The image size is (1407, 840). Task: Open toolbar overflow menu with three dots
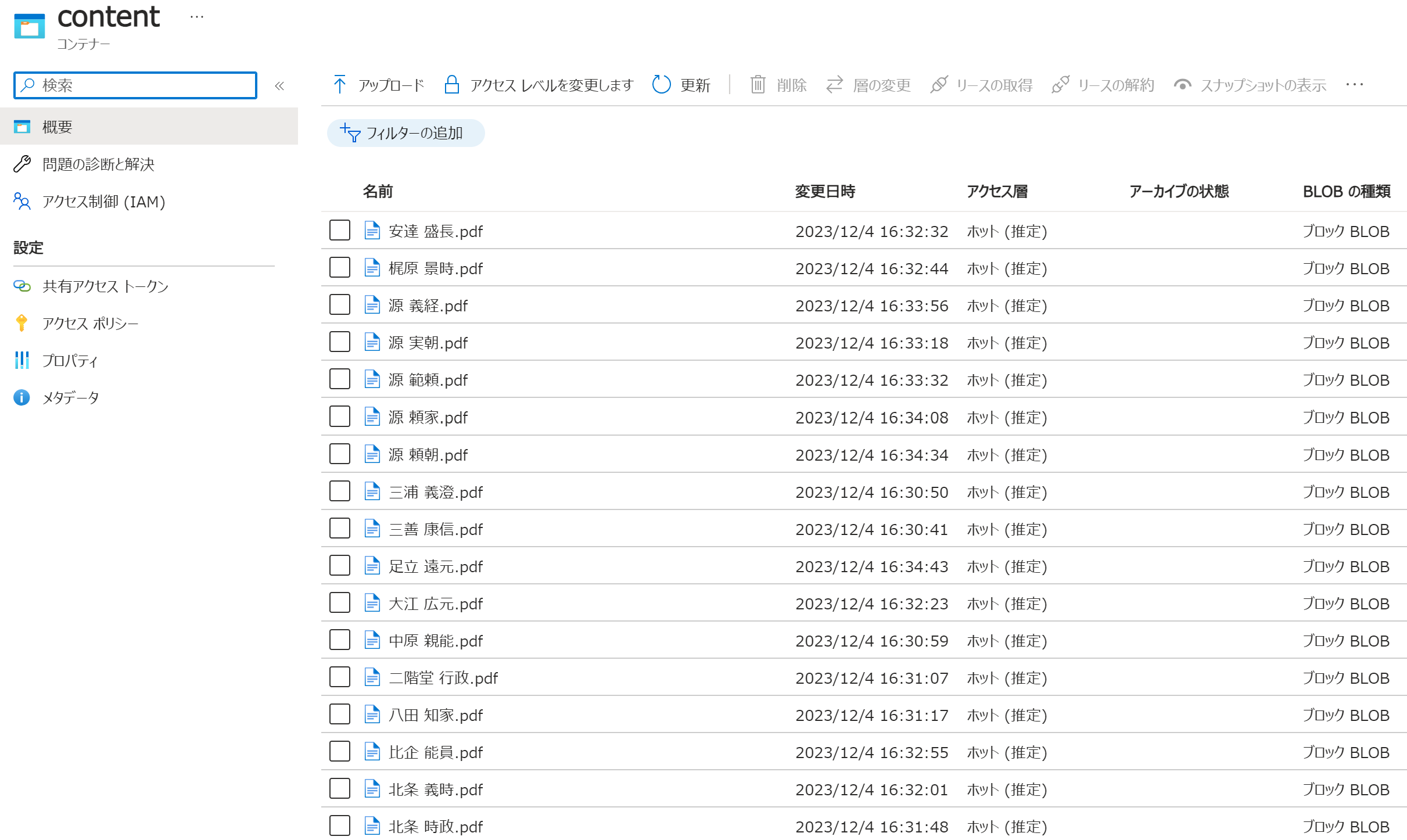click(1354, 85)
